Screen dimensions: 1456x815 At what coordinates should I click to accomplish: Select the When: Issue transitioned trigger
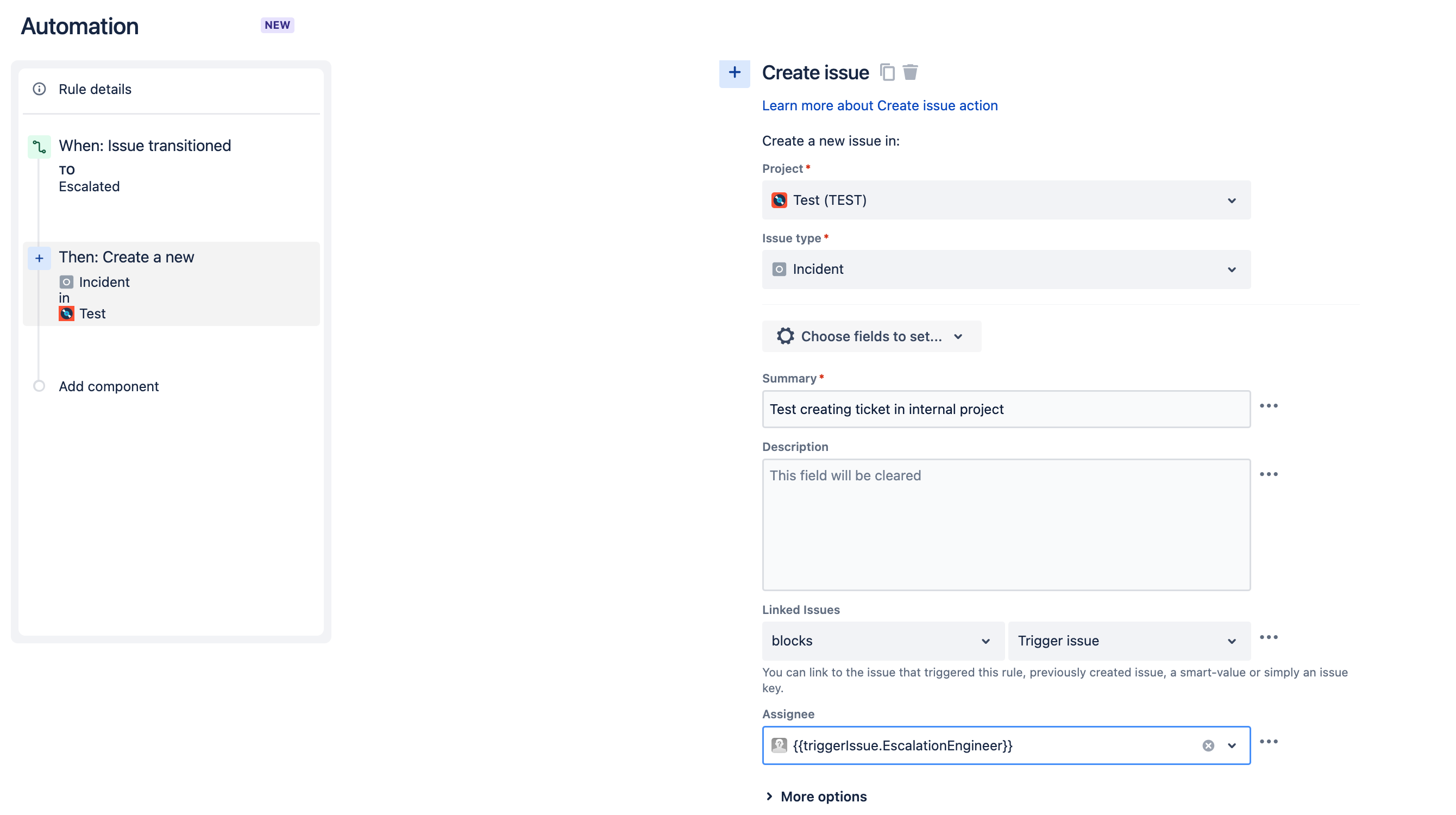(145, 146)
